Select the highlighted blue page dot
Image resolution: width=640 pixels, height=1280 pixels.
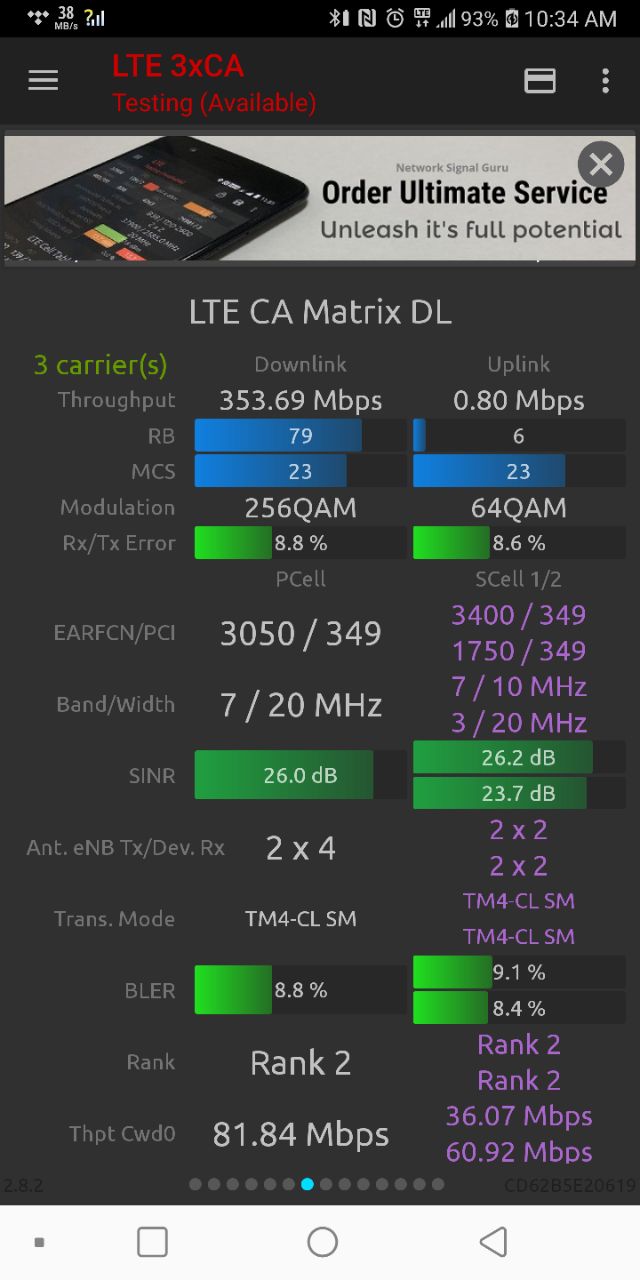coord(307,1184)
